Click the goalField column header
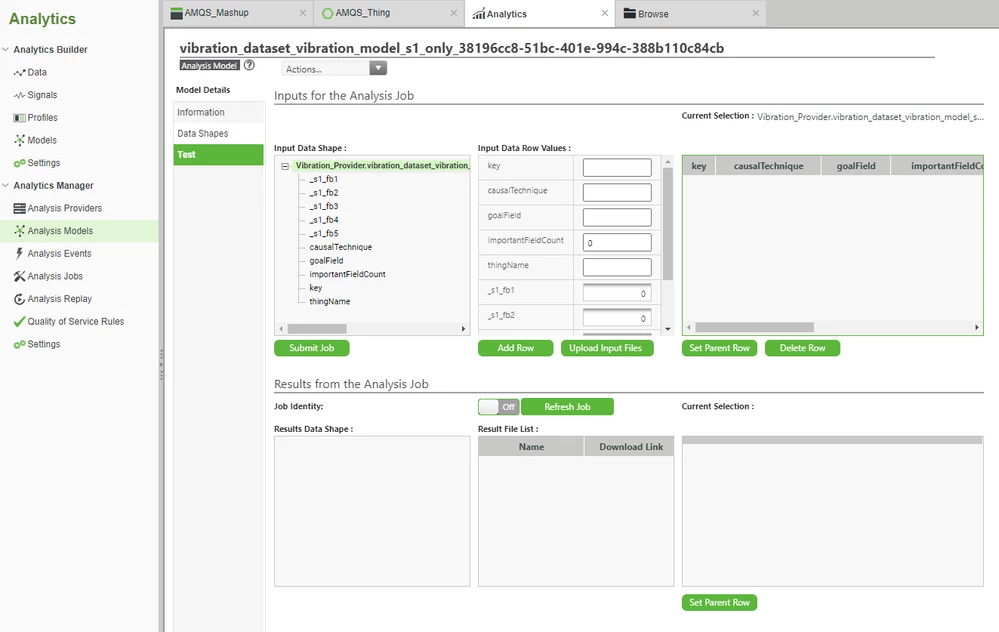Screen dimensions: 999x632 tap(856, 166)
